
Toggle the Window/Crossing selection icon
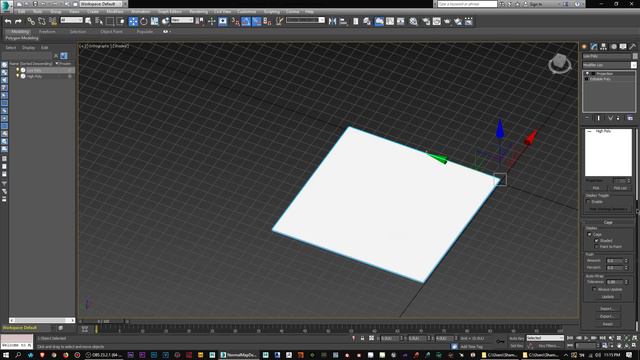[x=121, y=21]
